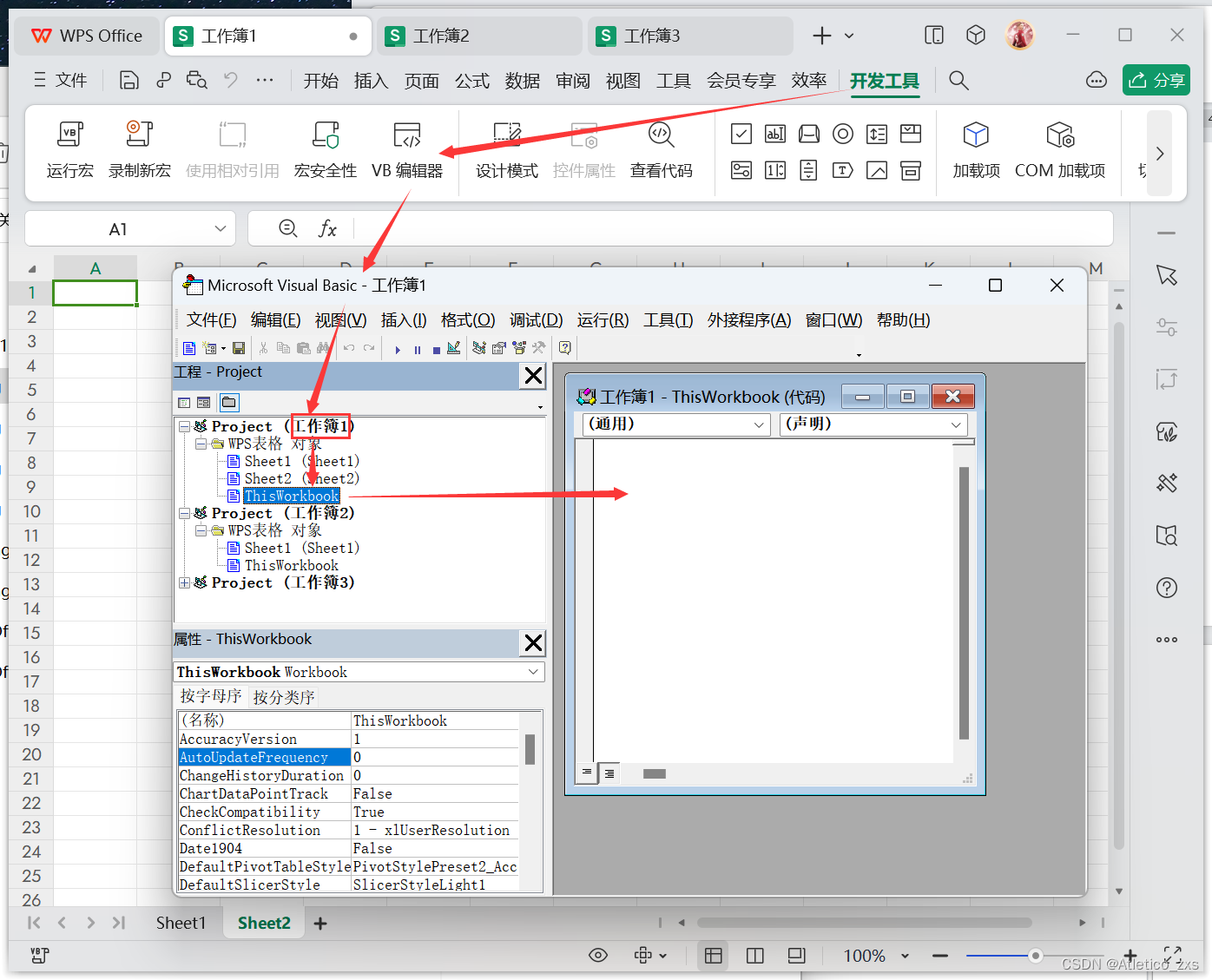Click the green 分享 share button
The image size is (1212, 980).
1156,80
